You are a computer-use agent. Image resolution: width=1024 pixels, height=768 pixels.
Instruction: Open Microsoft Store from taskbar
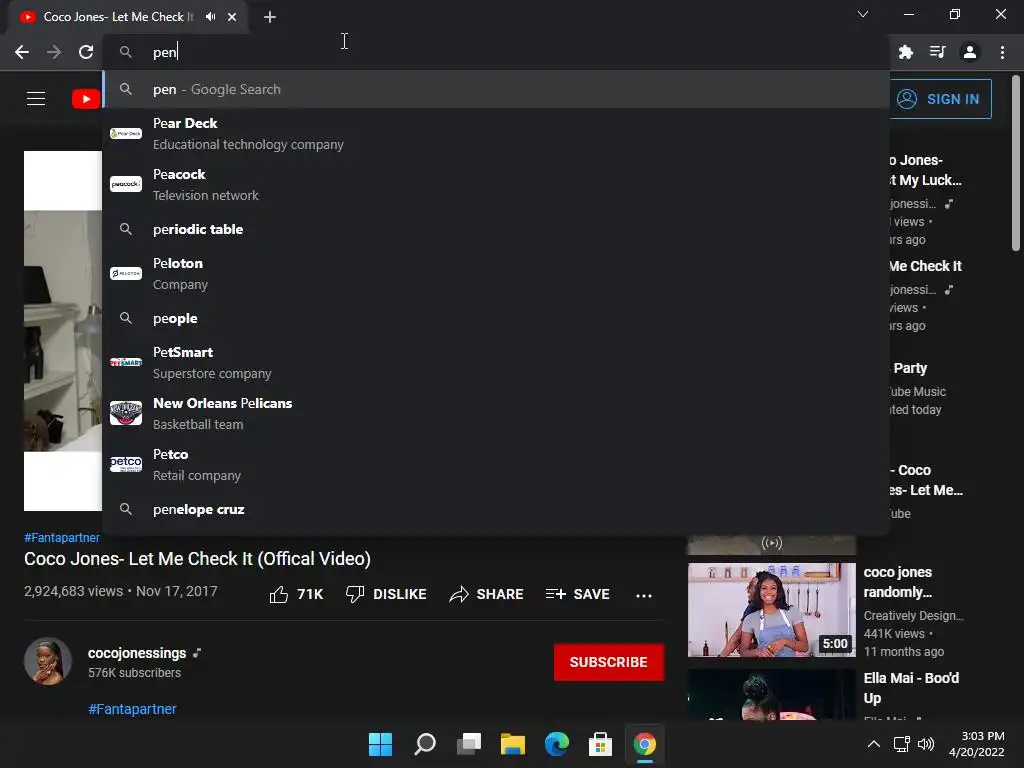(x=601, y=744)
